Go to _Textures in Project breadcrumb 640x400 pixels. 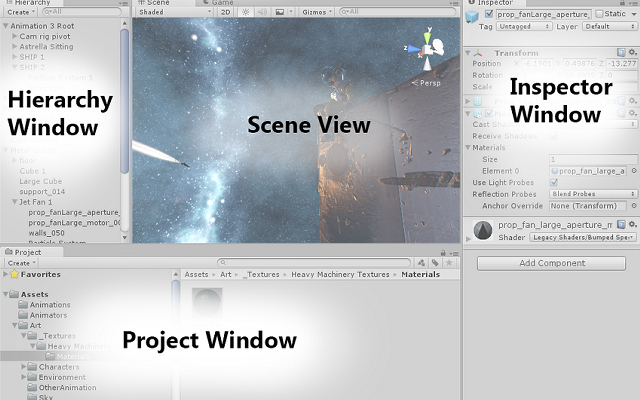pyautogui.click(x=261, y=274)
